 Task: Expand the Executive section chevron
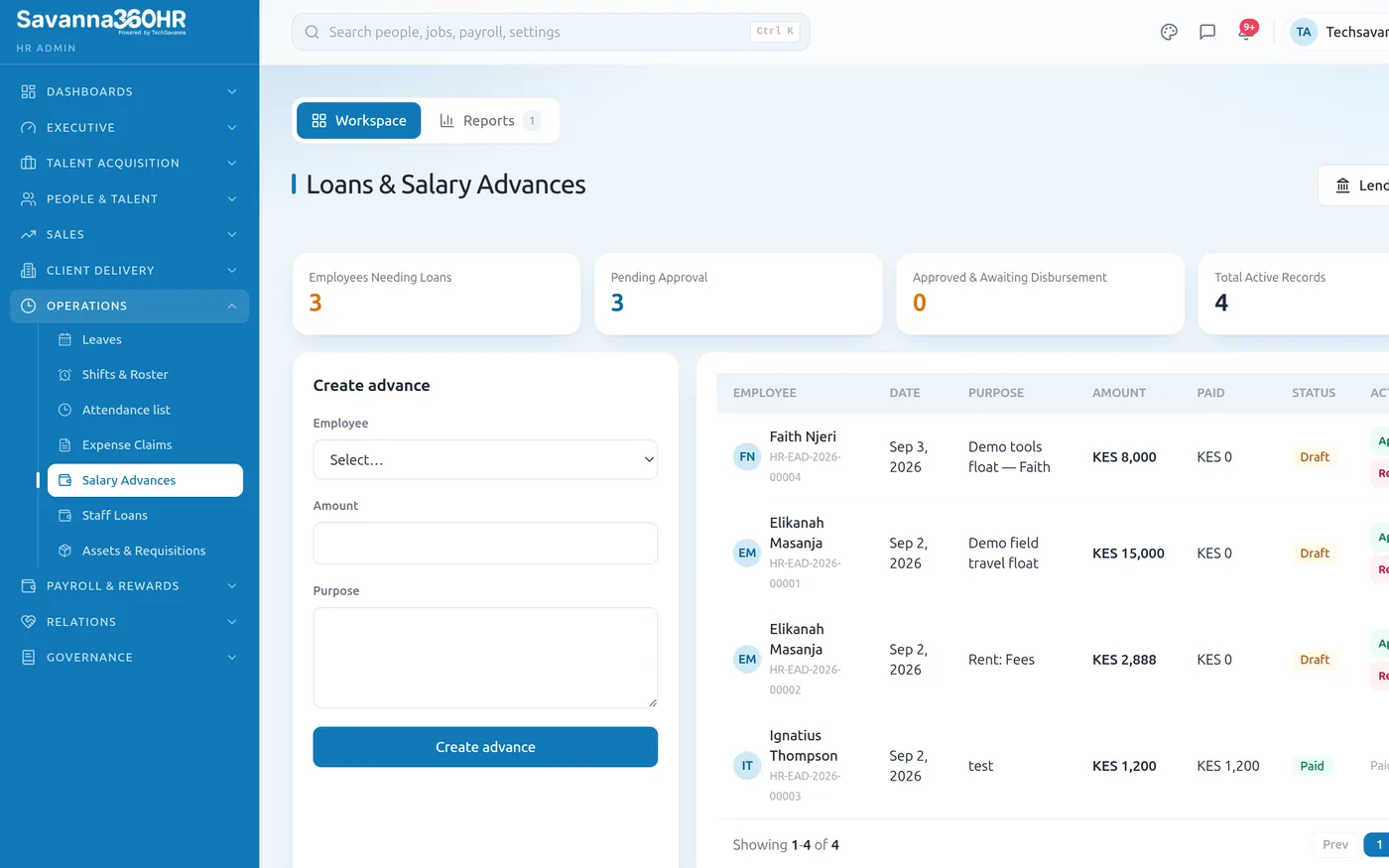pyautogui.click(x=231, y=127)
